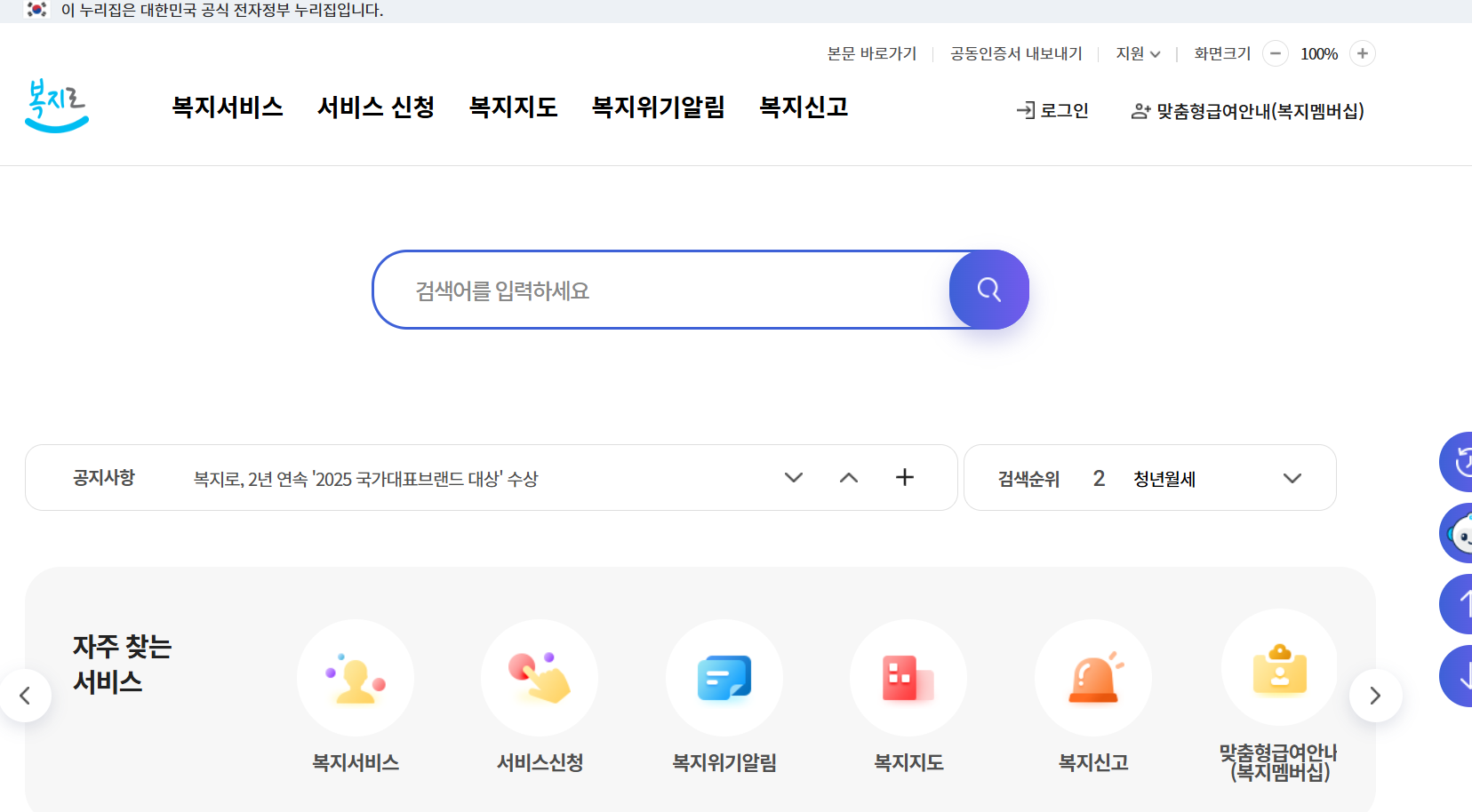Viewport: 1472px width, 812px height.
Task: Click the 복지신고 label under shortcut
Action: point(1093,762)
